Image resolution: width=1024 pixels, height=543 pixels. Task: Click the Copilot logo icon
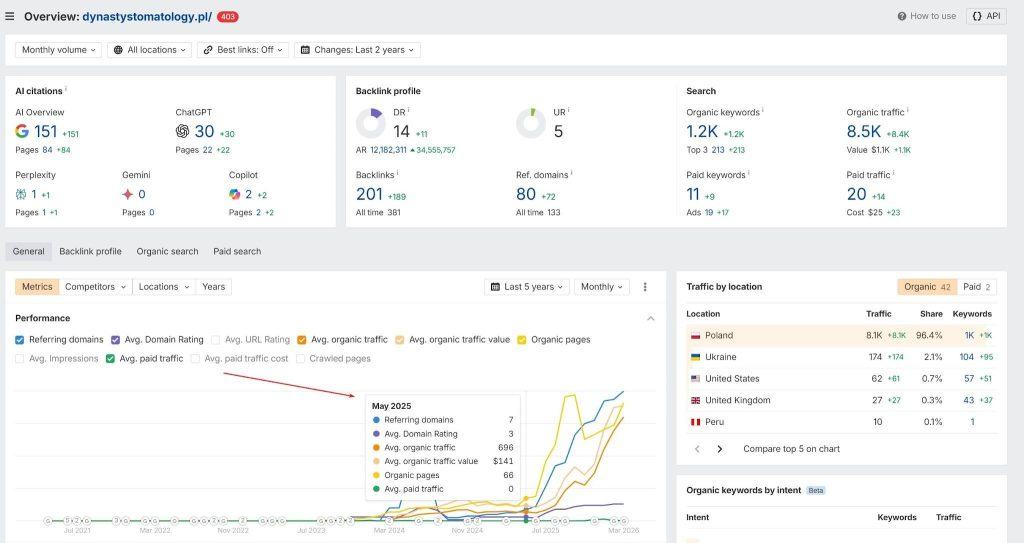tap(234, 194)
